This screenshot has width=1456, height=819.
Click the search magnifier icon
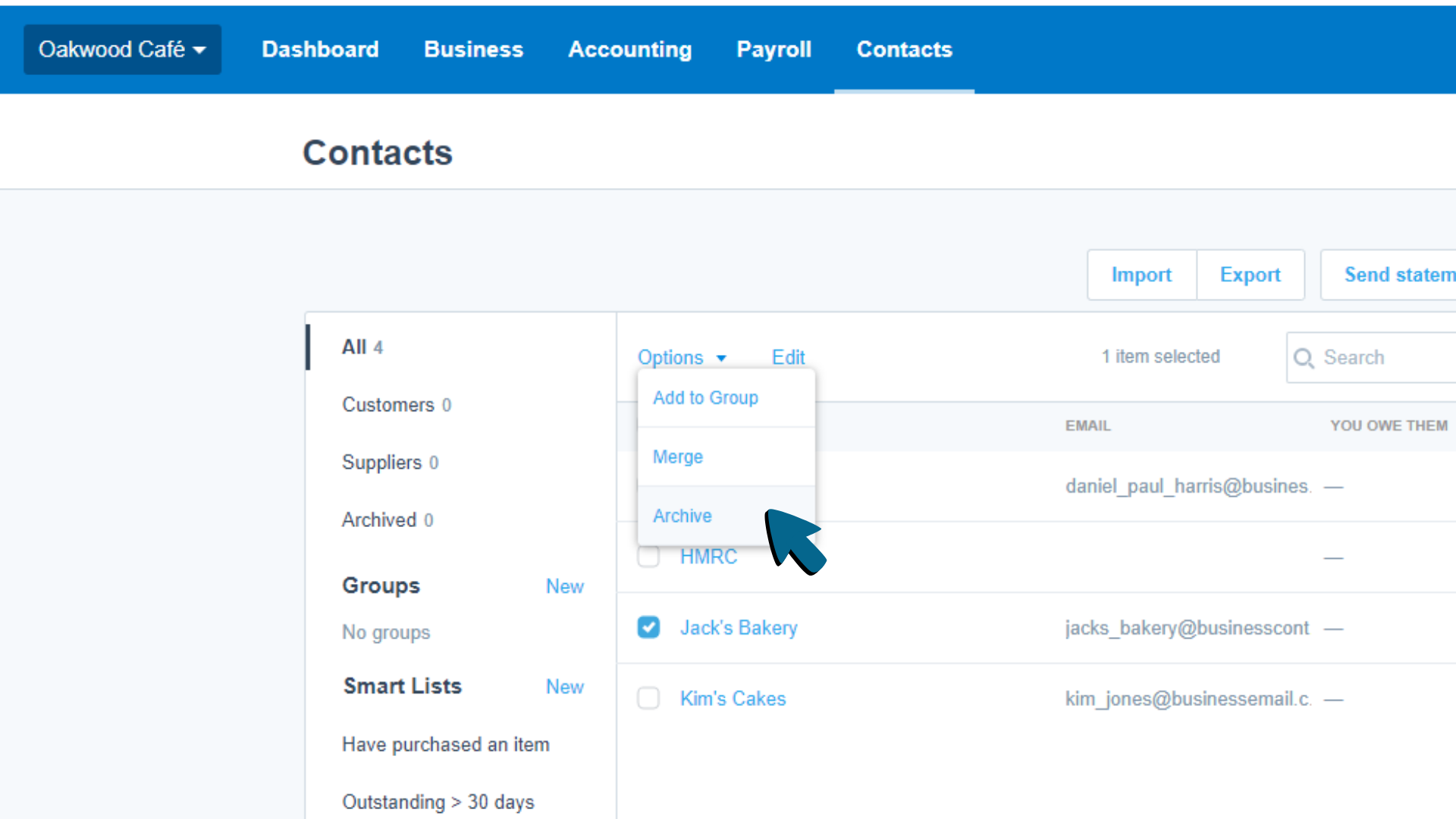click(x=1304, y=357)
